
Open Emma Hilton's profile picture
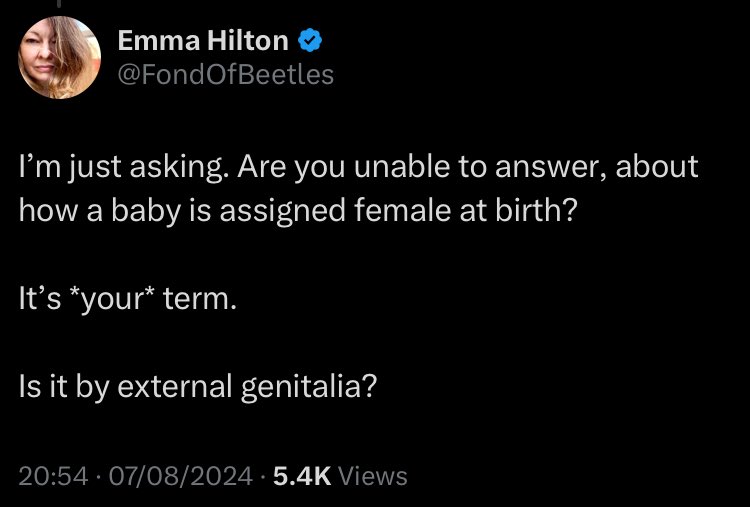59,57
